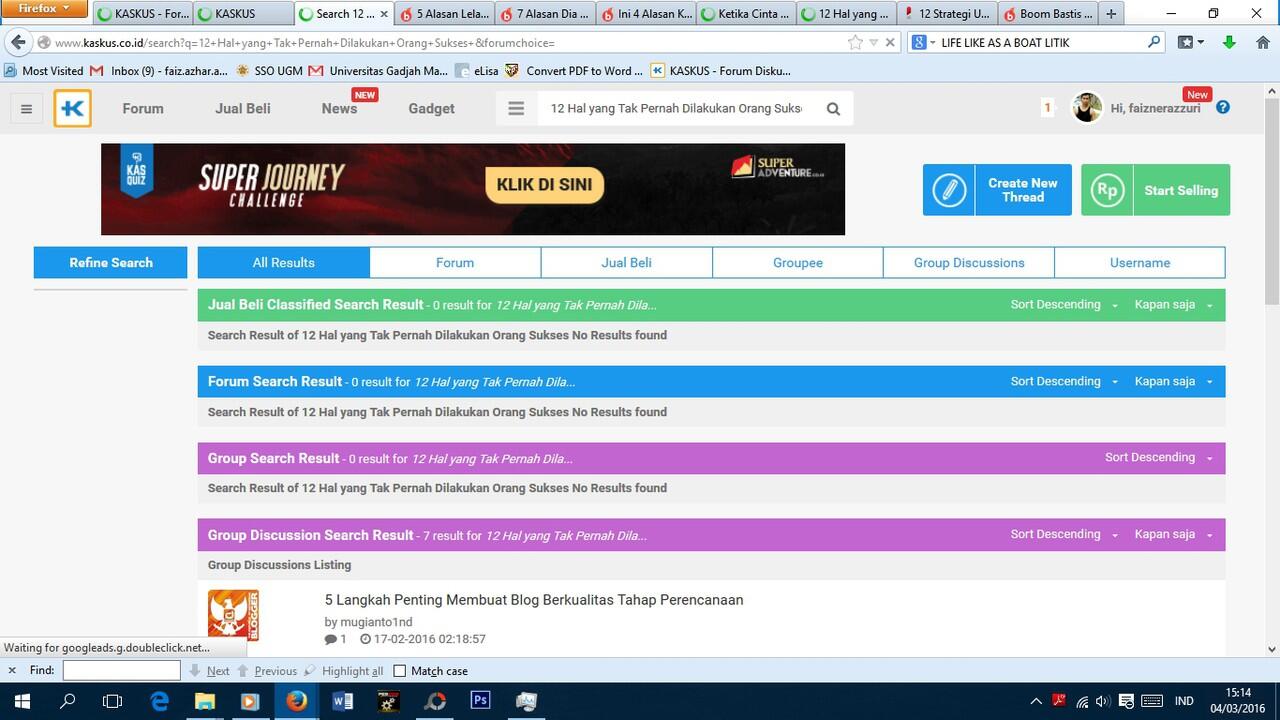The width and height of the screenshot is (1280, 720).
Task: Open Microsoft Word from taskbar
Action: coord(342,701)
